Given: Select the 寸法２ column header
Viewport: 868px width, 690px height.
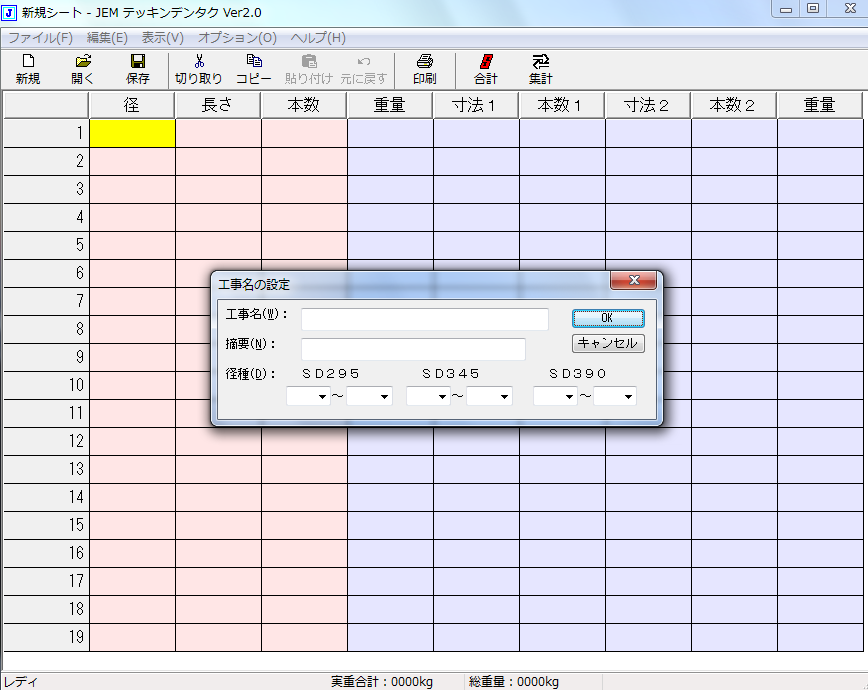Looking at the screenshot, I should 648,105.
